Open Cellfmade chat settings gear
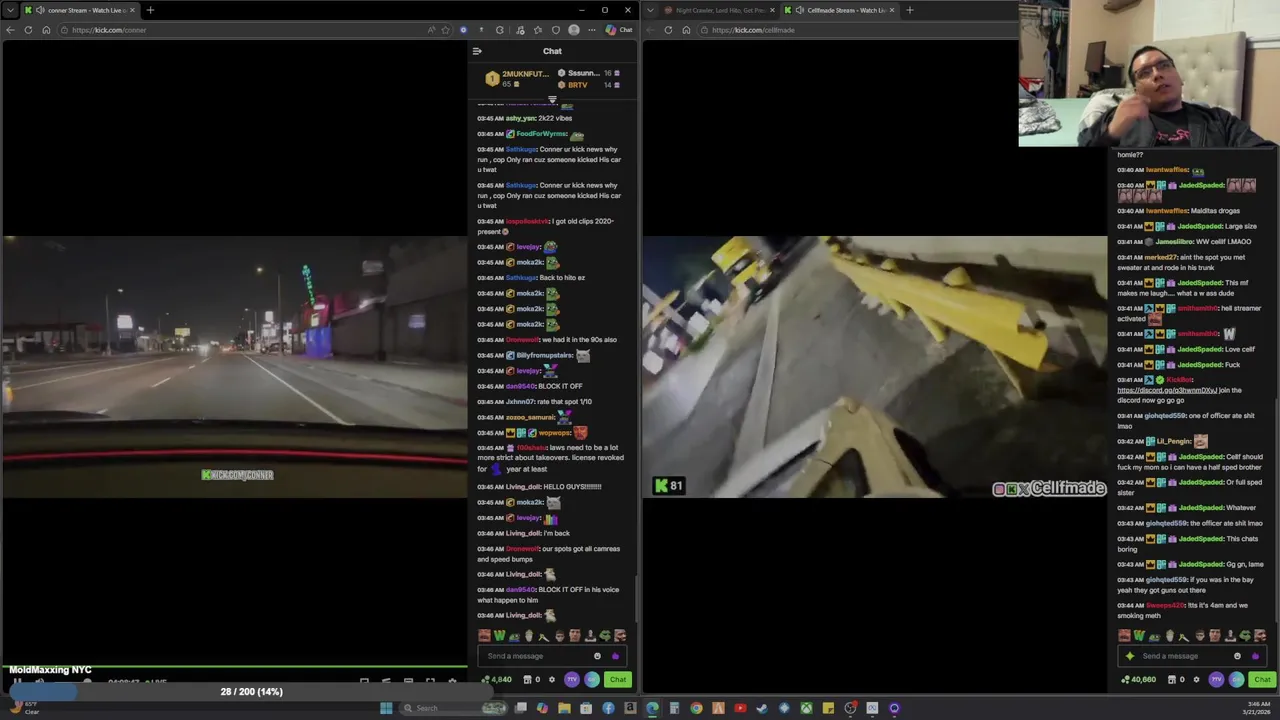The height and width of the screenshot is (720, 1280). (1196, 680)
